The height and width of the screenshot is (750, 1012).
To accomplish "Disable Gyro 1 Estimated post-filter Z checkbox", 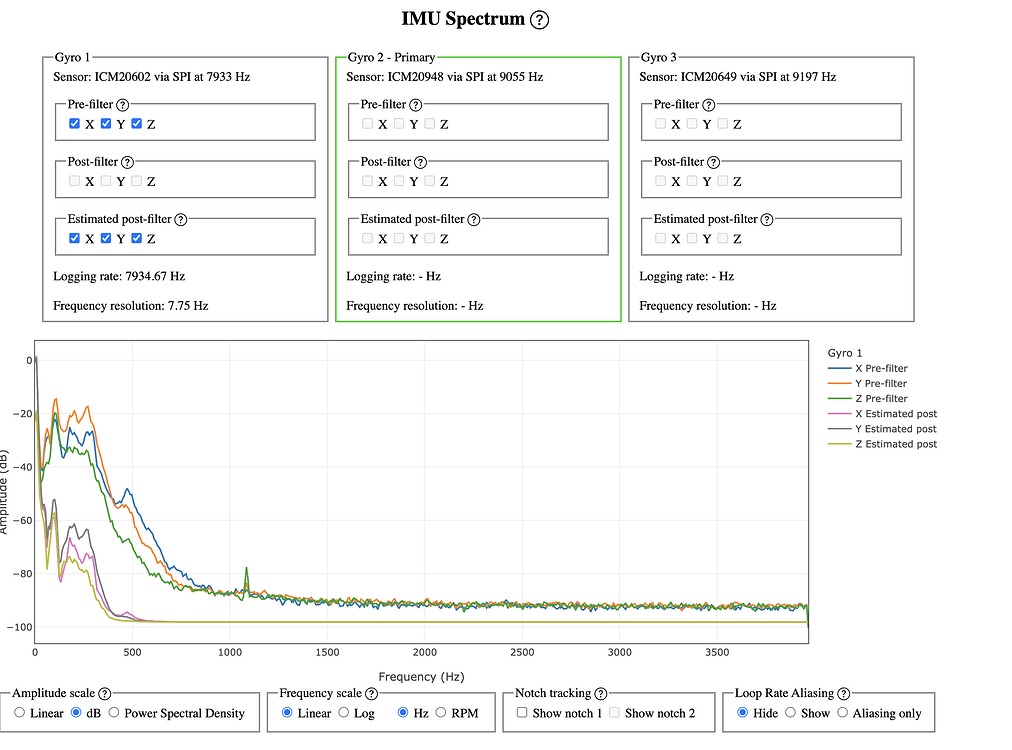I will coord(136,239).
